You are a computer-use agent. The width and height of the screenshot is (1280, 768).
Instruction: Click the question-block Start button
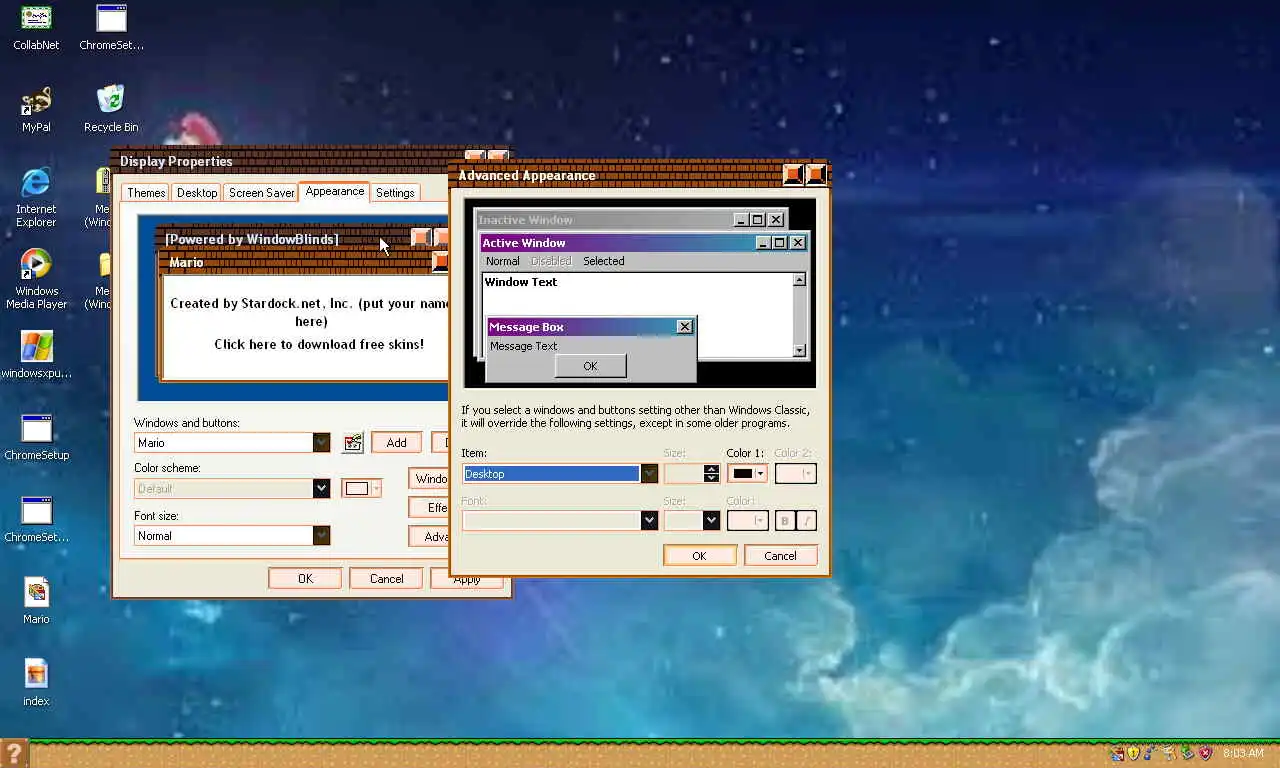13,754
